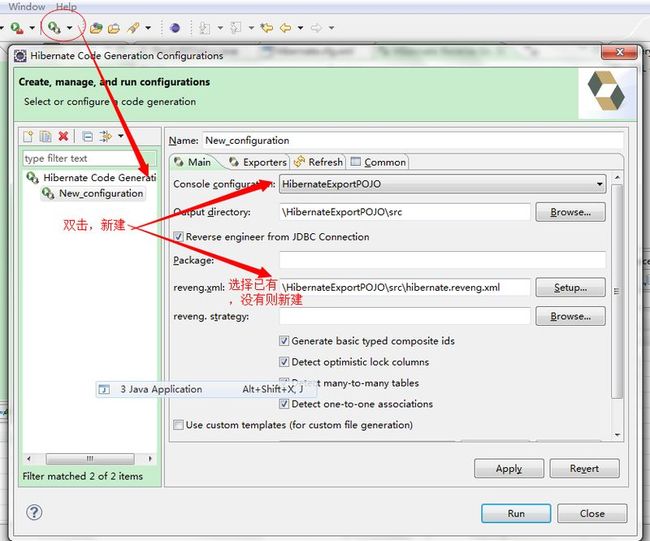650x541 pixels.
Task: Click the vertical scrollbar thumb in Main tab
Action: point(617,291)
